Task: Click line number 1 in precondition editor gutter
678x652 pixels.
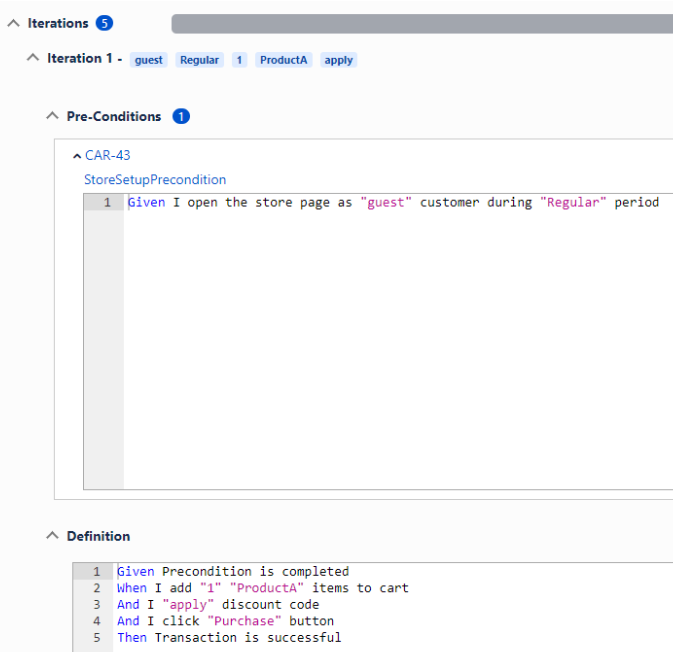Action: (x=107, y=202)
